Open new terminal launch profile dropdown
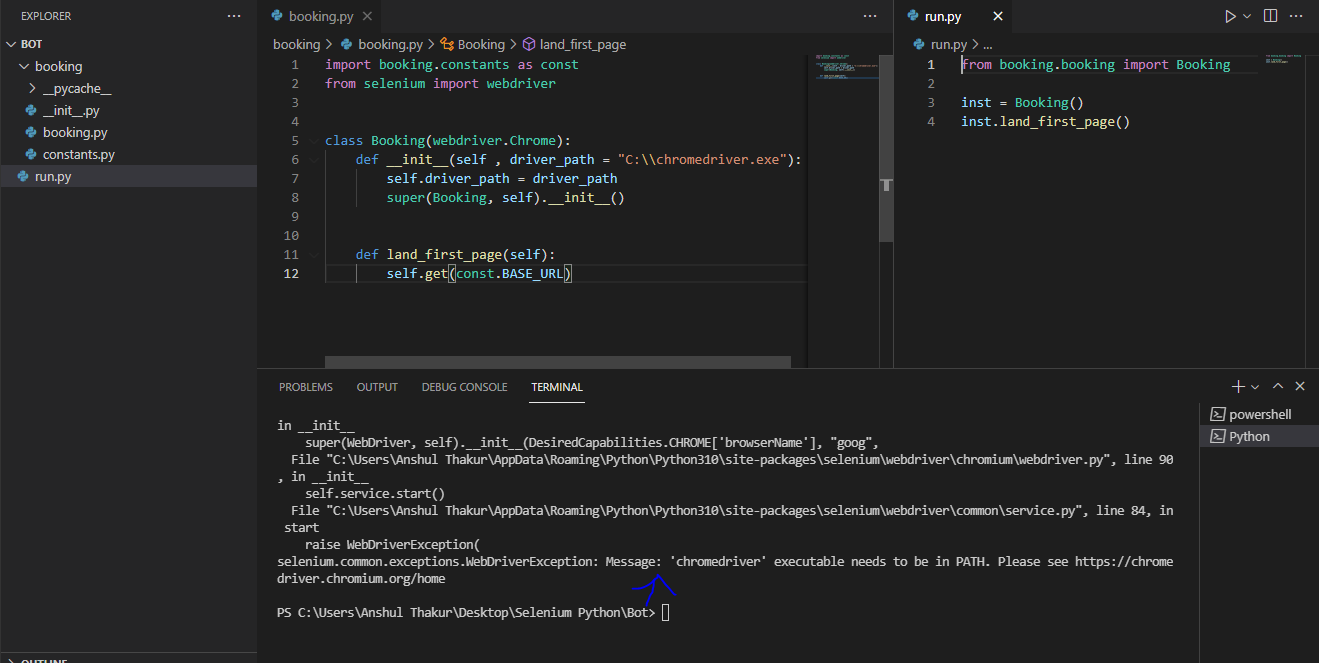 [1255, 386]
